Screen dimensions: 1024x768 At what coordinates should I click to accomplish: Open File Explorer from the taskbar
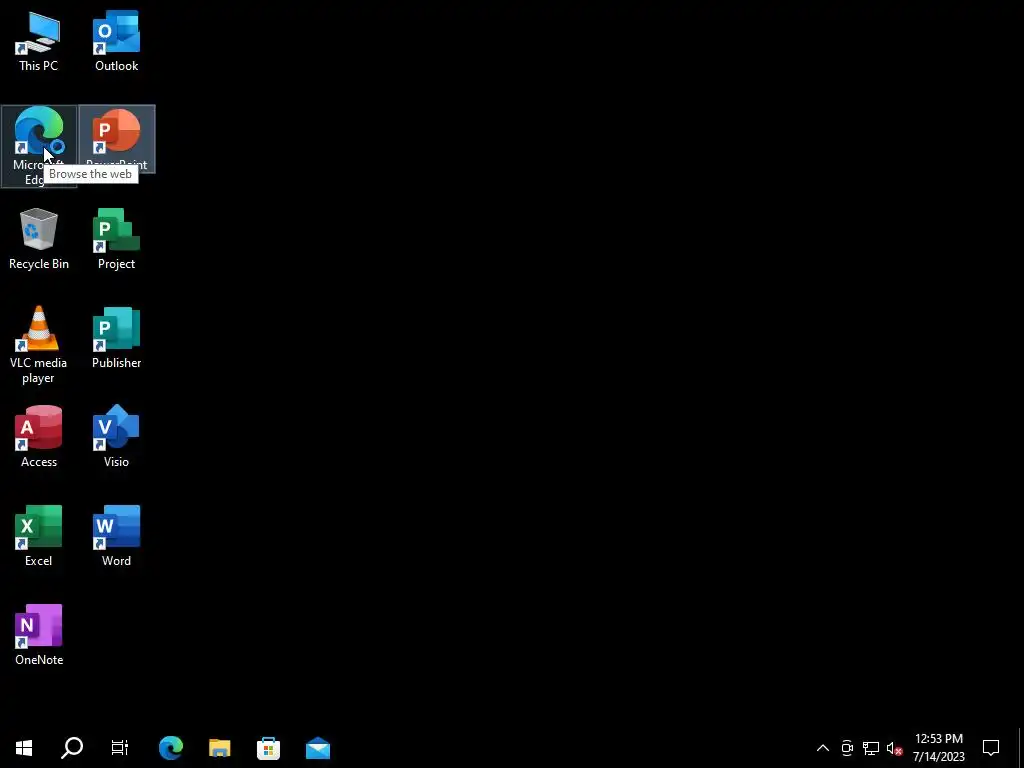coord(219,748)
